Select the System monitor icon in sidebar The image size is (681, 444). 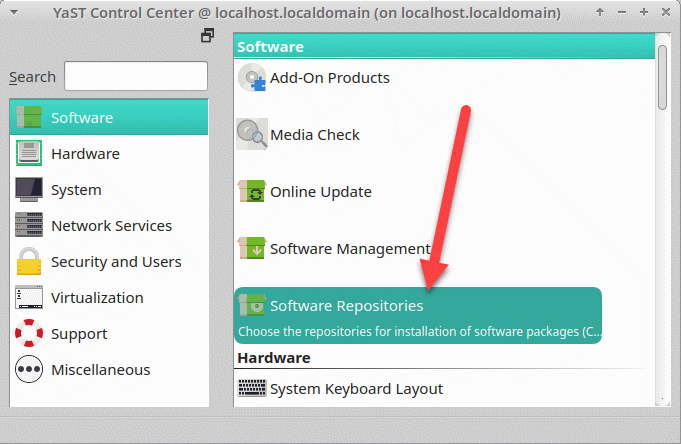(29, 189)
